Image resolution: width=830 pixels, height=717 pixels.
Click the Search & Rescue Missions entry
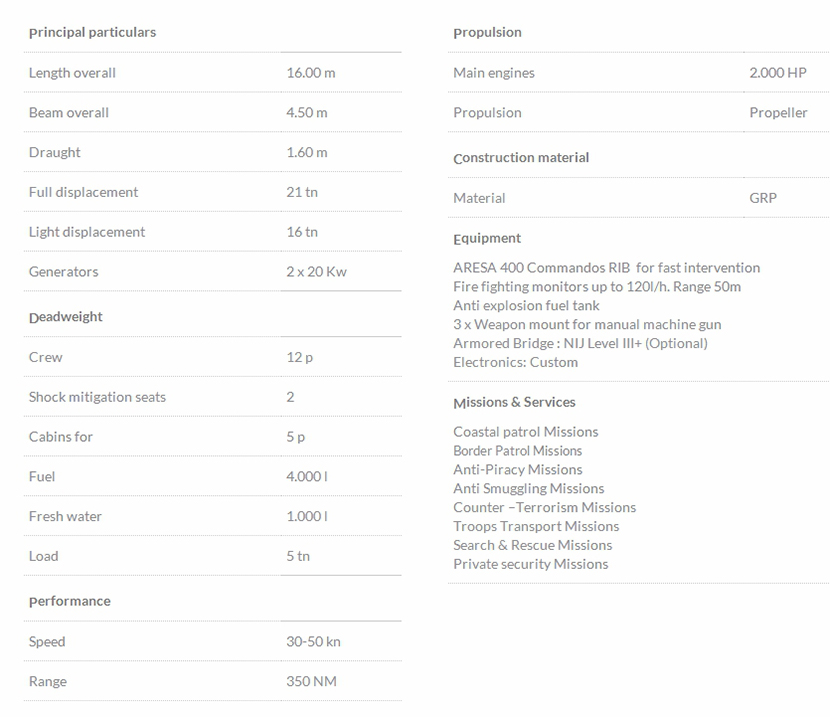click(x=532, y=545)
